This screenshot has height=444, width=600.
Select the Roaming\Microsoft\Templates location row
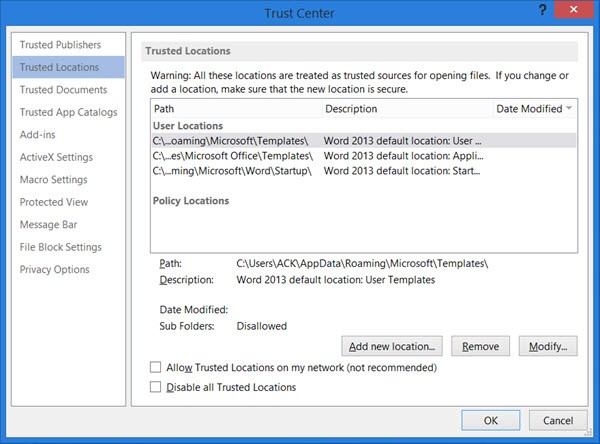coord(364,141)
